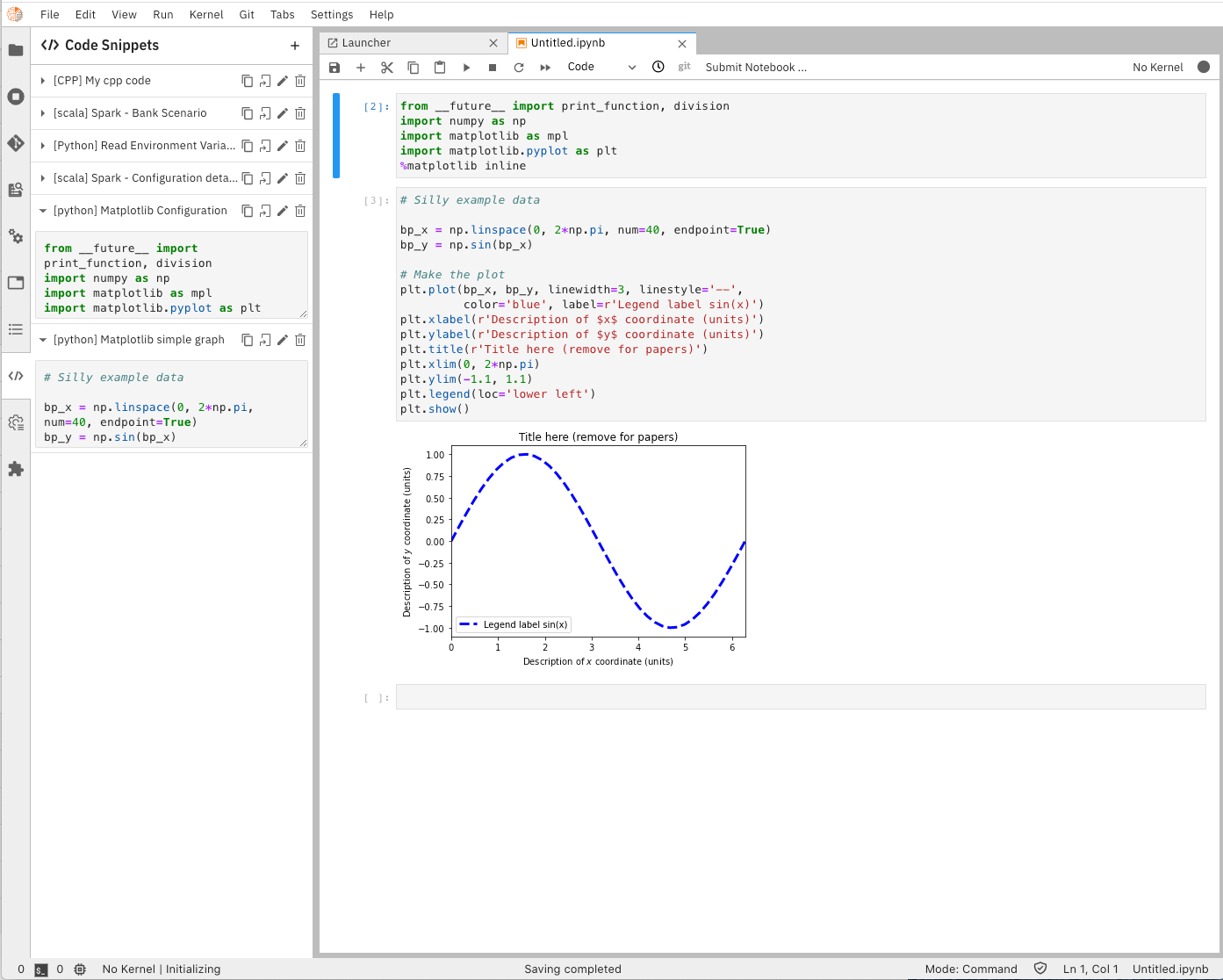Restart the kernel icon
This screenshot has height=980, width=1223.
click(519, 68)
